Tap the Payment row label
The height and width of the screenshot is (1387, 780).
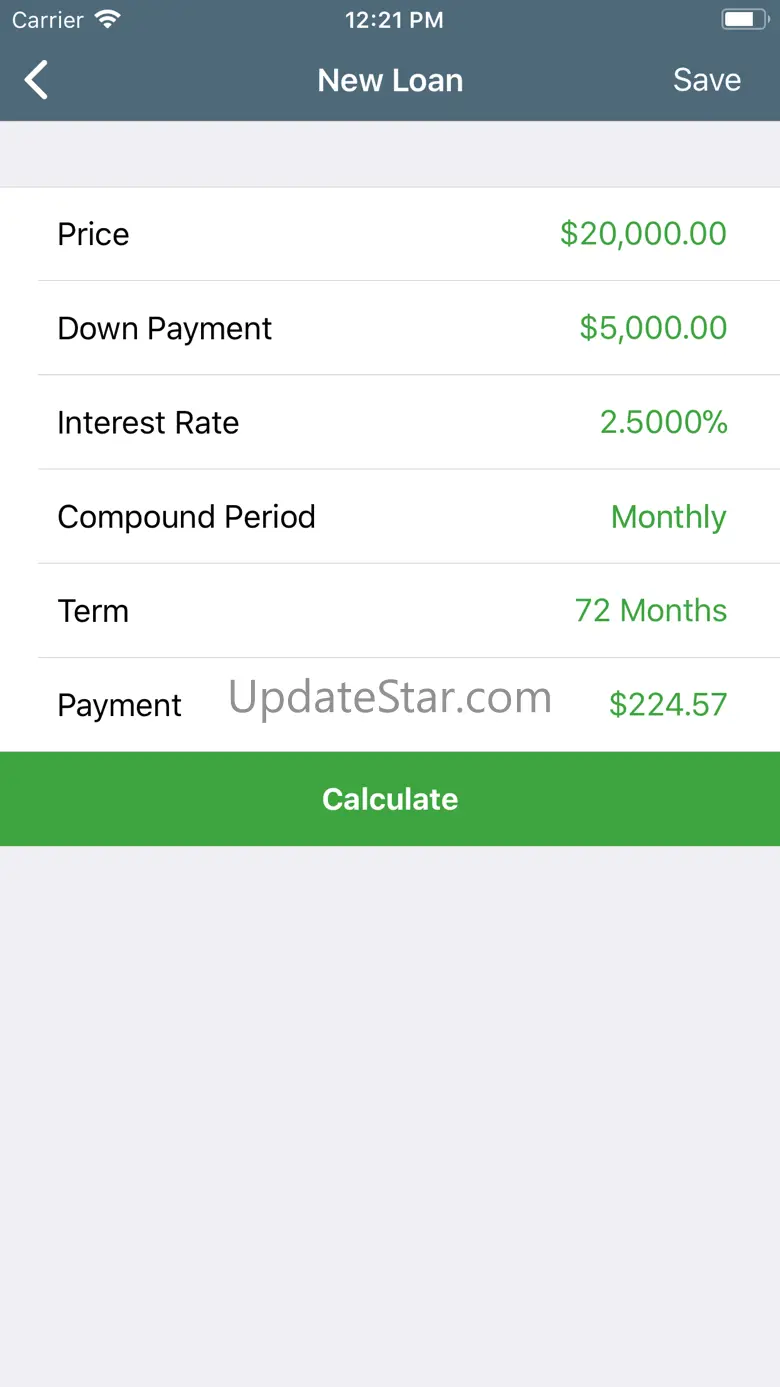point(119,705)
